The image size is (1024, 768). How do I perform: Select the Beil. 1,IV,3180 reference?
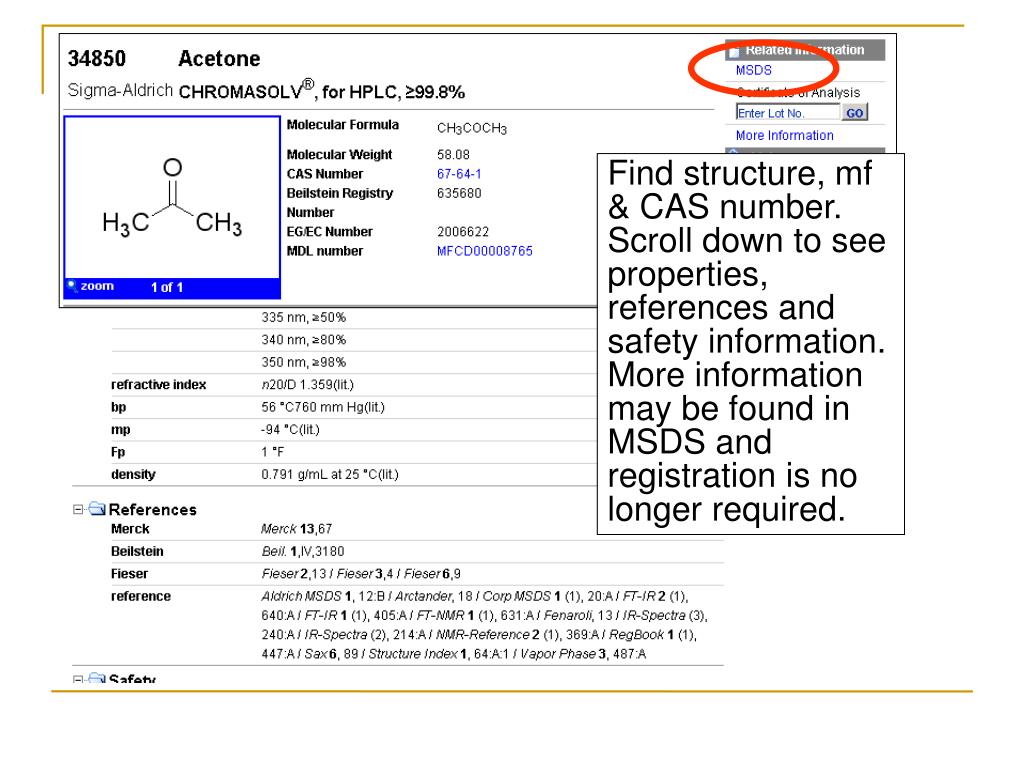(302, 551)
